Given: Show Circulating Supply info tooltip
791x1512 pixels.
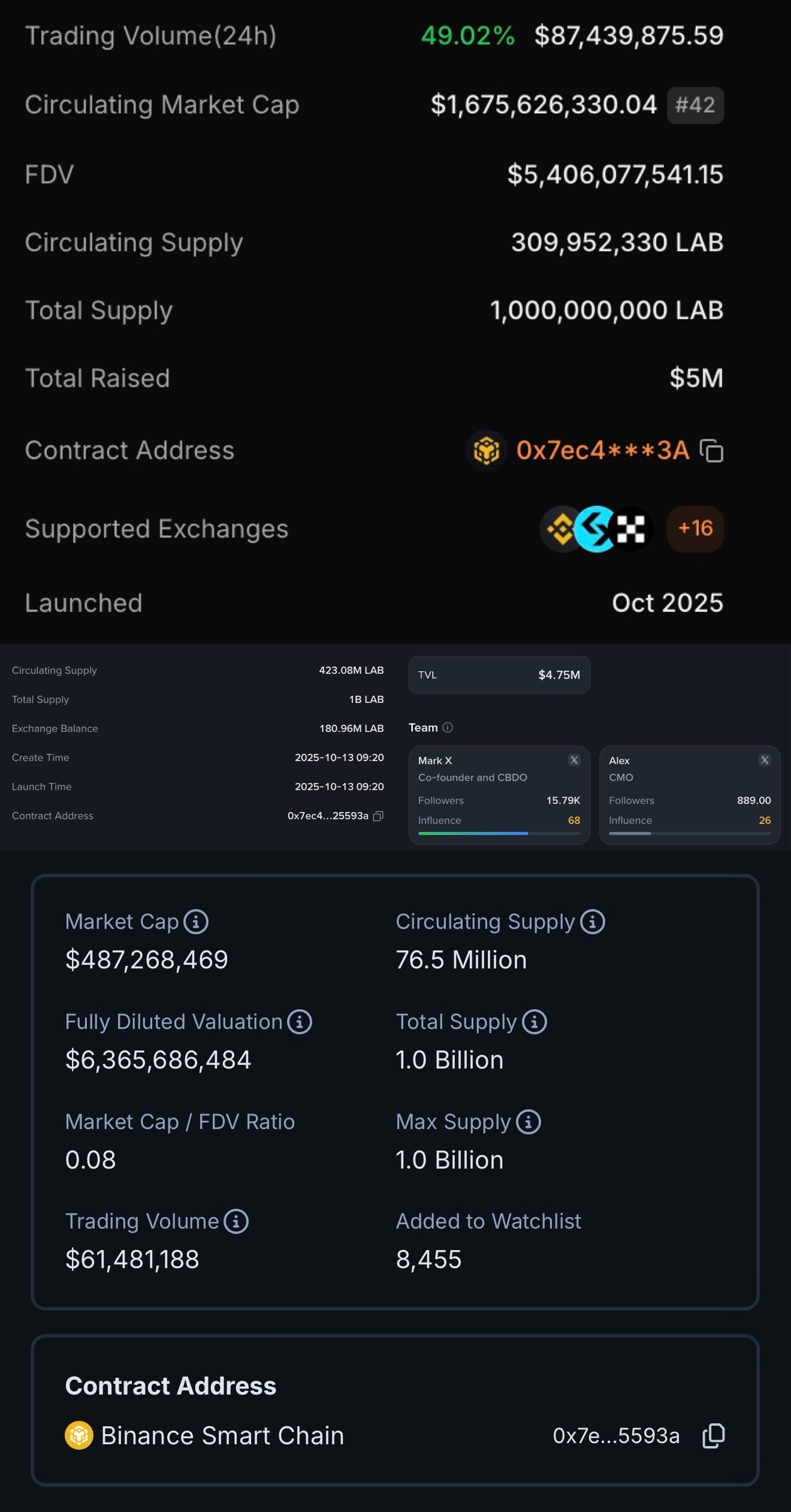Looking at the screenshot, I should coord(593,922).
